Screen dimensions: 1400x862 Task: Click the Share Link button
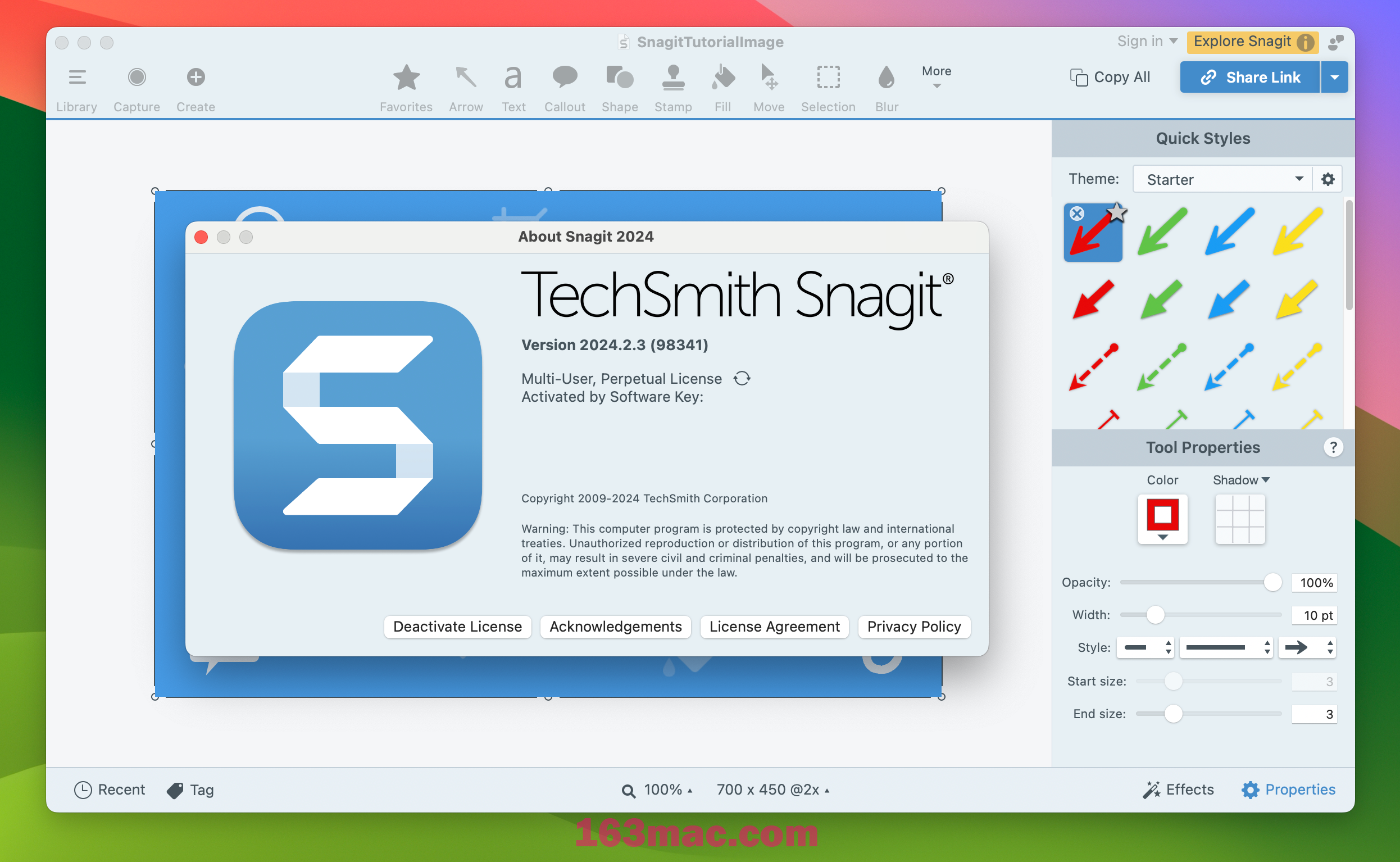tap(1249, 77)
